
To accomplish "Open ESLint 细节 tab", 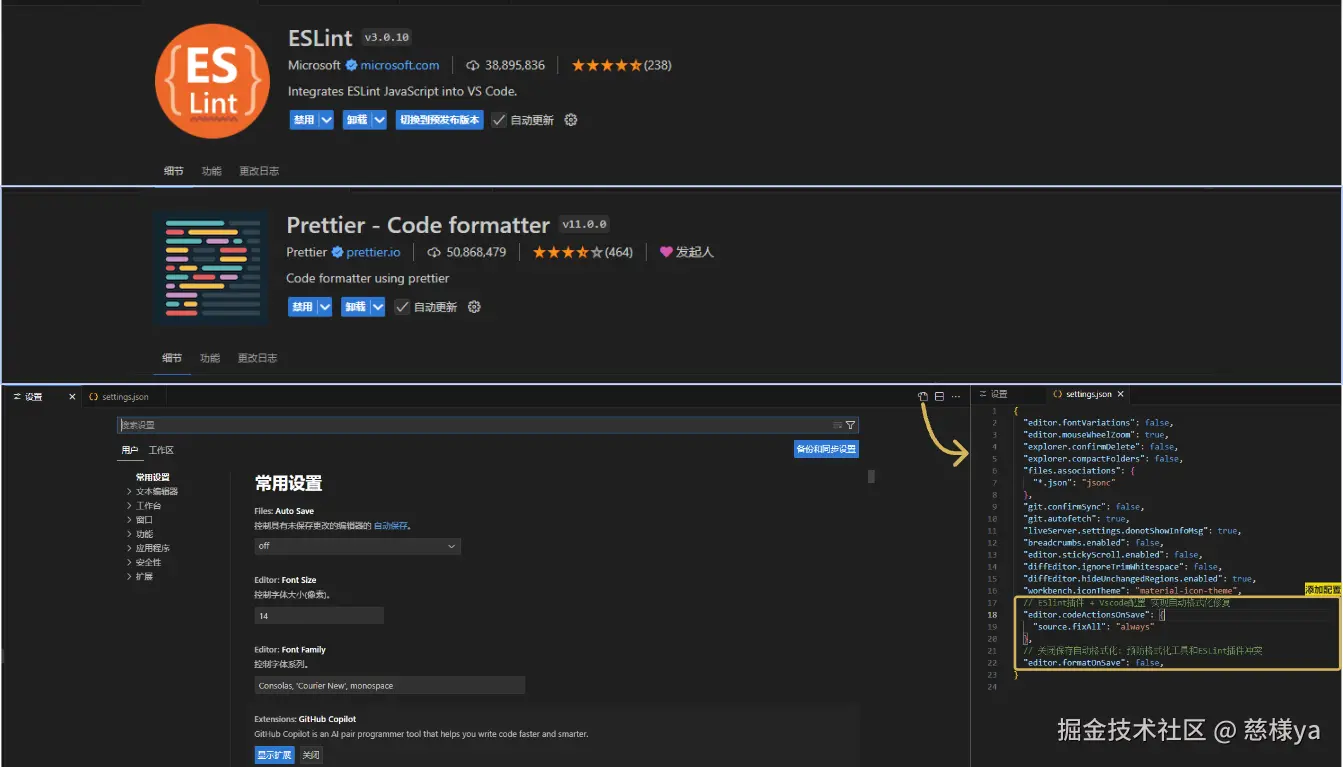I will point(174,171).
